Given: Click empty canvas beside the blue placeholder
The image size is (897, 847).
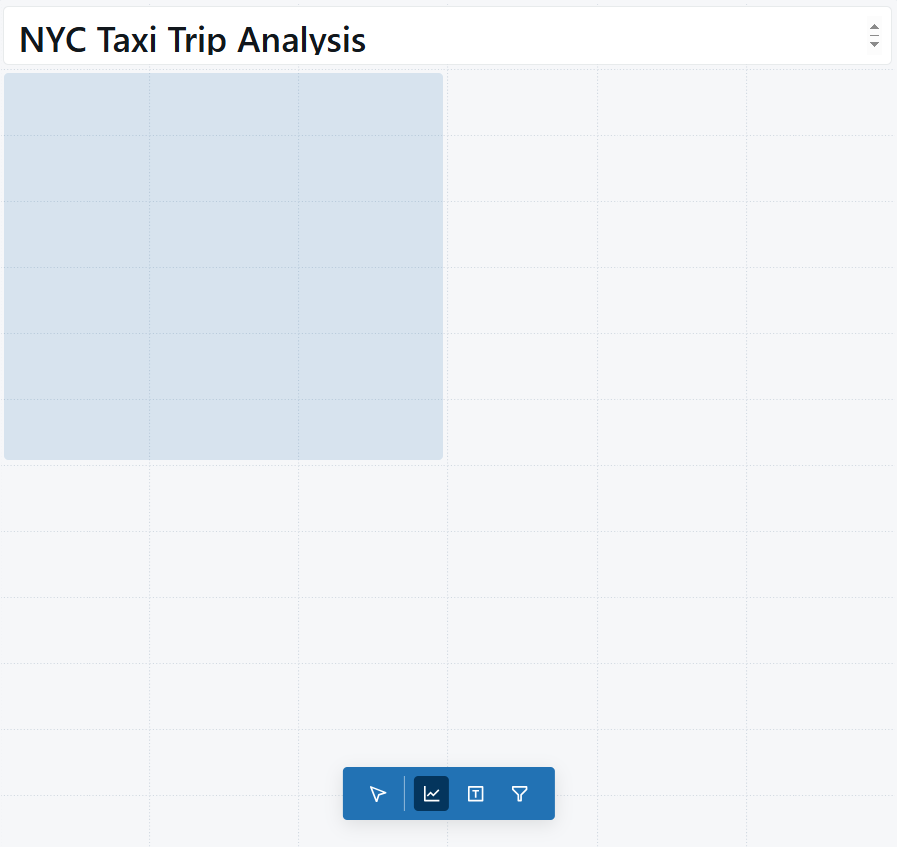Looking at the screenshot, I should tap(669, 266).
